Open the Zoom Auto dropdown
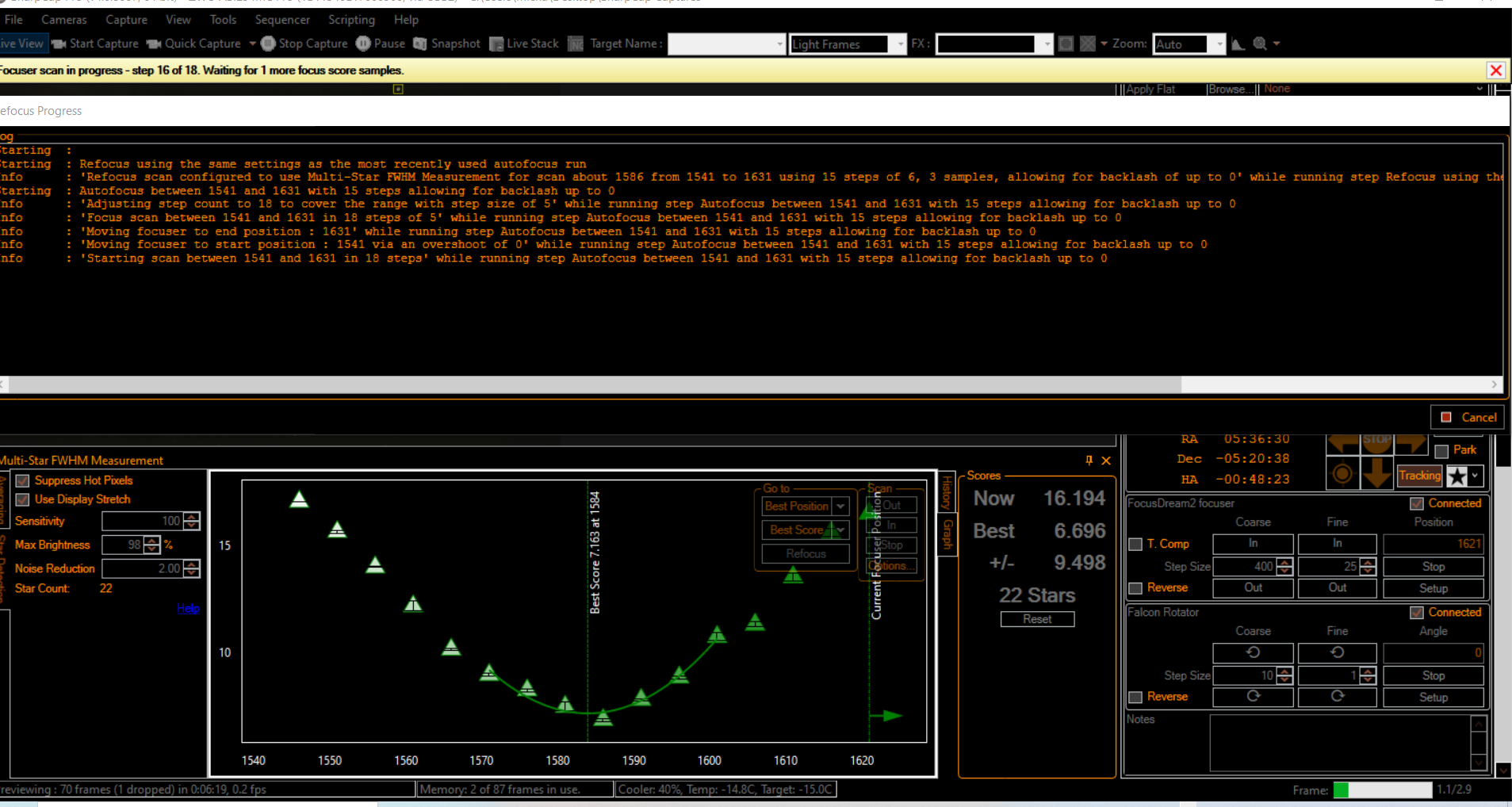 pos(1219,44)
